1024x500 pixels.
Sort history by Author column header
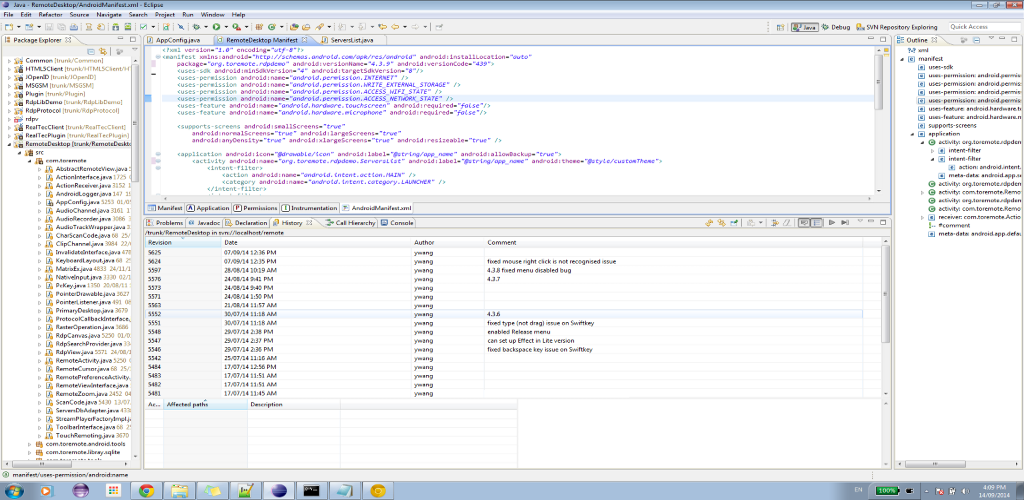point(448,242)
